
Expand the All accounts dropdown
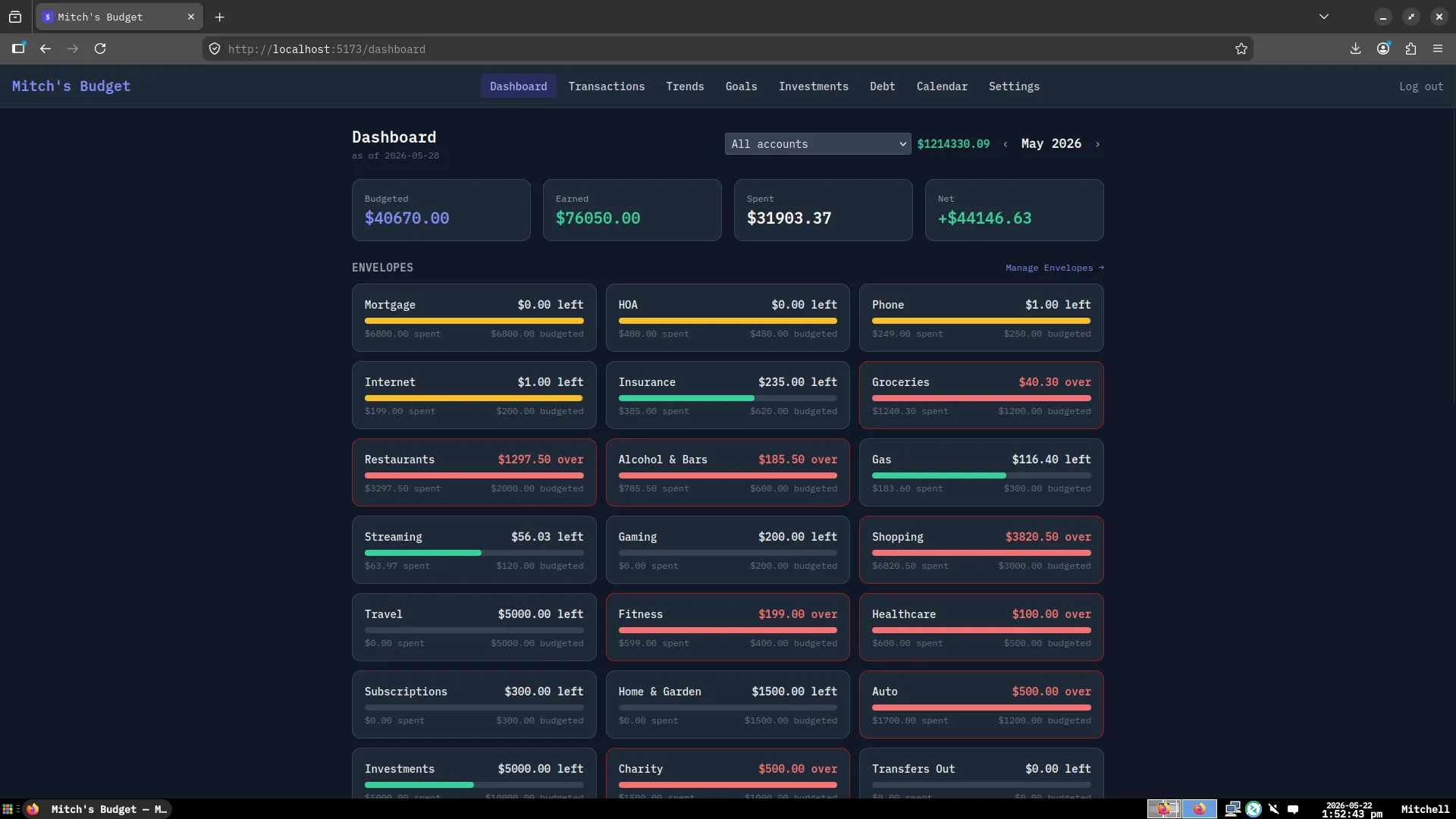(817, 144)
